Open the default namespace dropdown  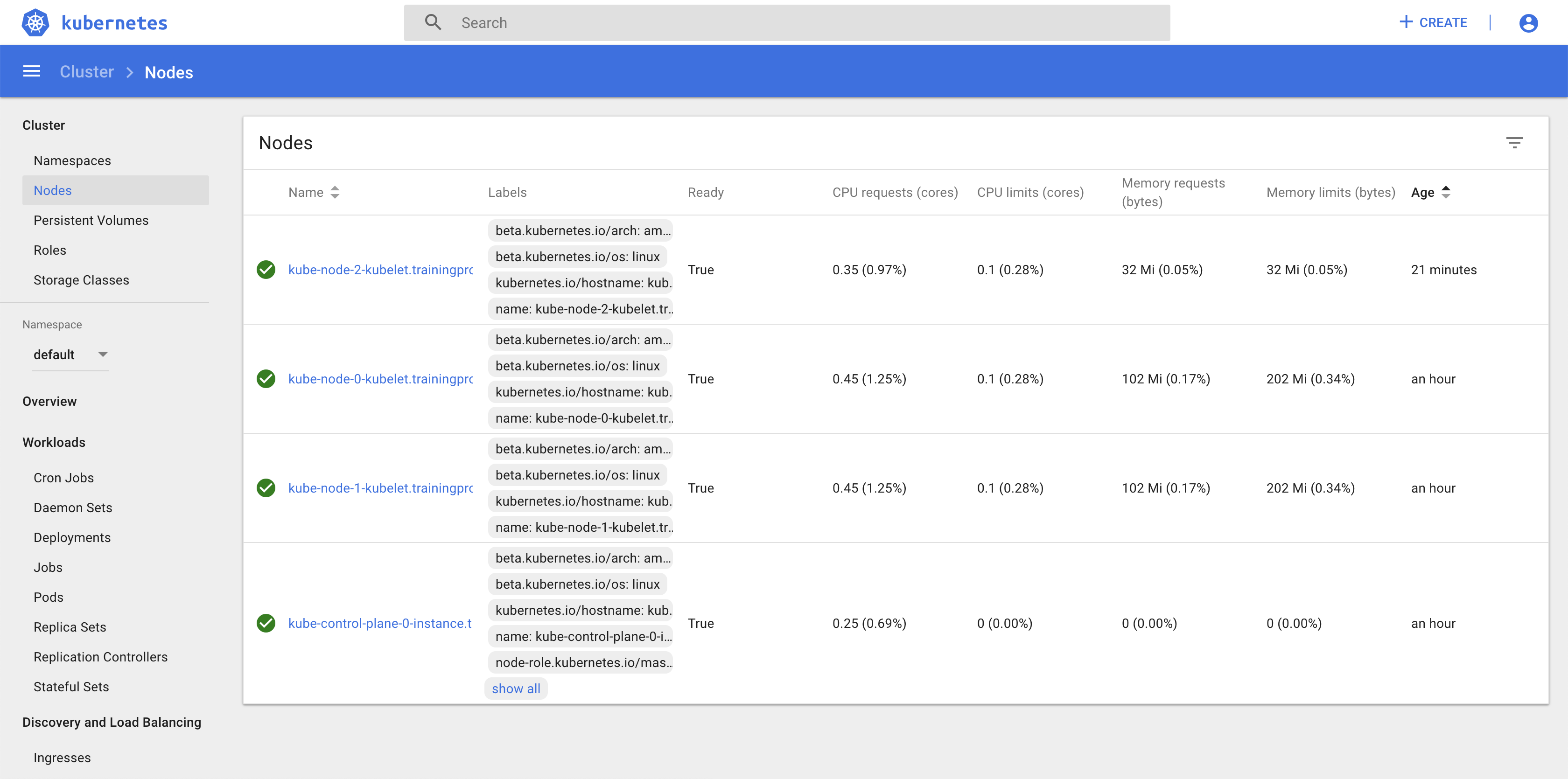click(x=70, y=354)
